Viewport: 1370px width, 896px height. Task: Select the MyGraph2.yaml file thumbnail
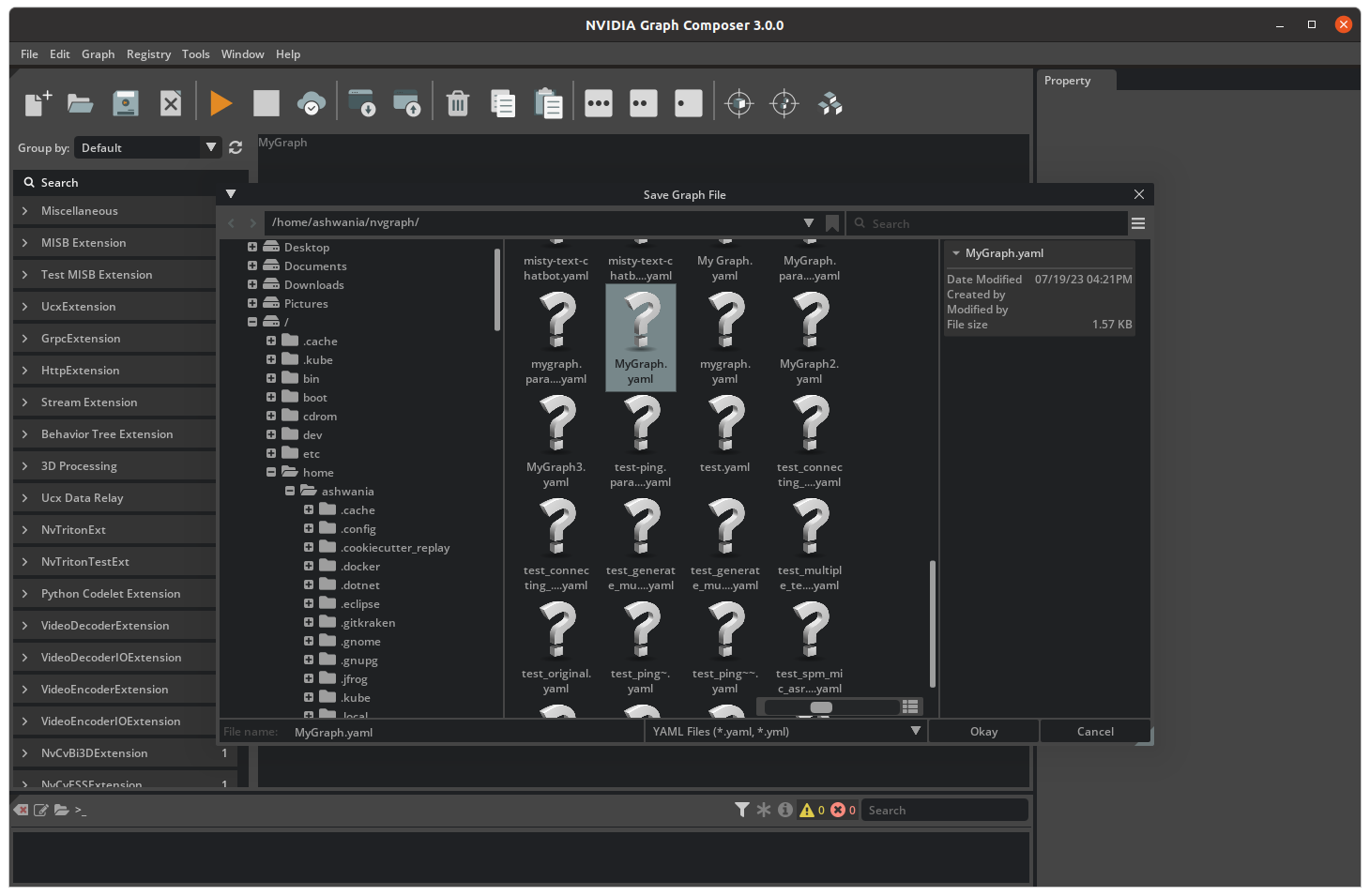809,338
